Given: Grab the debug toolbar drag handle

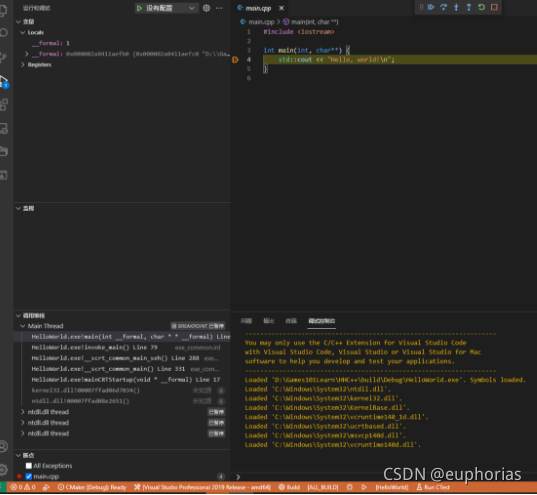Looking at the screenshot, I should click(x=421, y=7).
